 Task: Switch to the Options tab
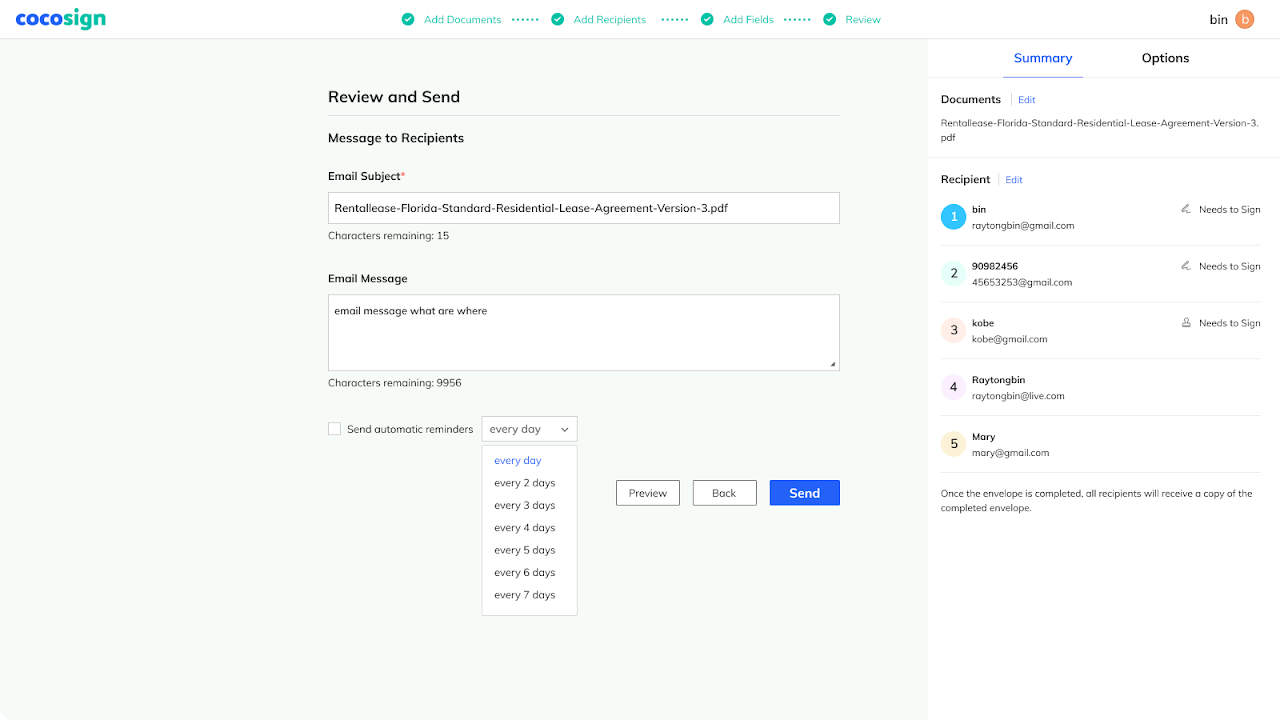pyautogui.click(x=1165, y=58)
